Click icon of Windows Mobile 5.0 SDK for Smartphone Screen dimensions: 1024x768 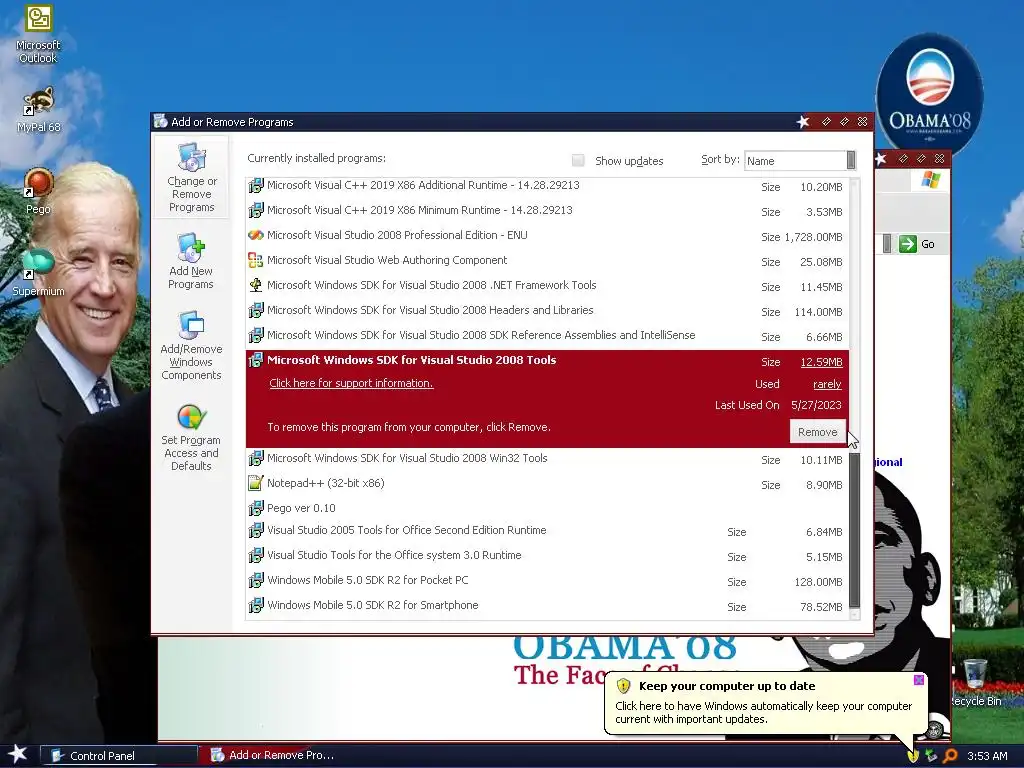click(x=256, y=605)
